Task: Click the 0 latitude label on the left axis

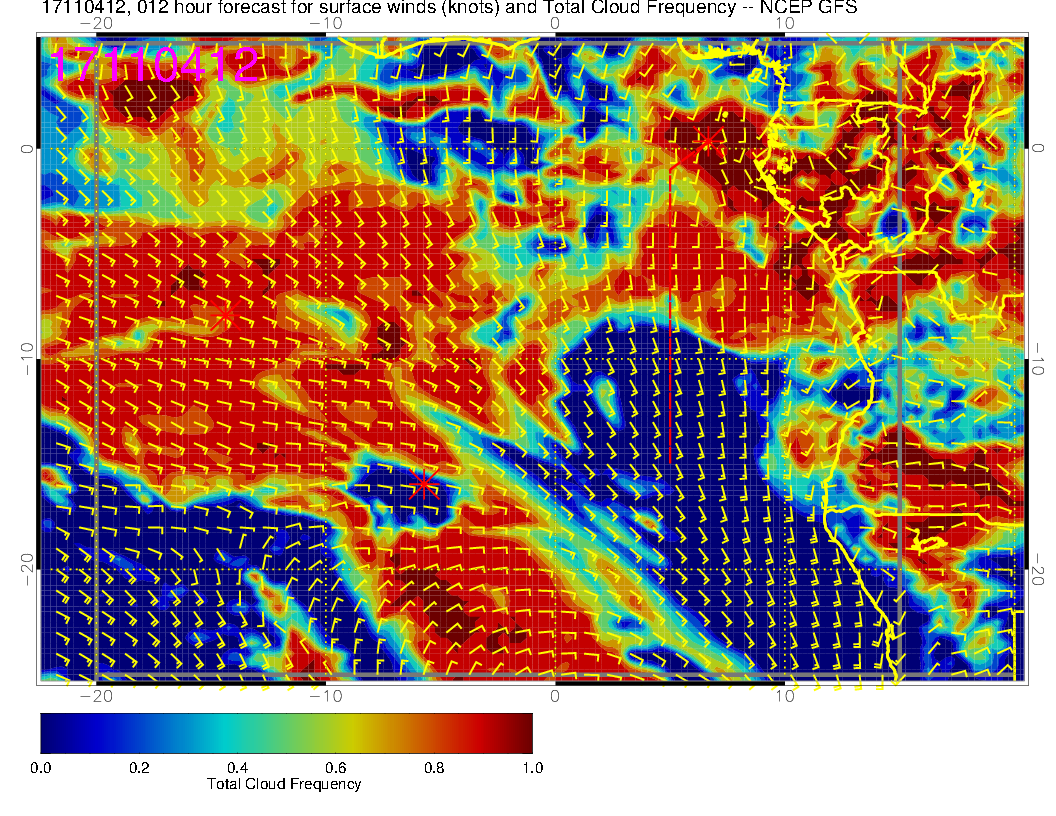Action: tap(27, 149)
